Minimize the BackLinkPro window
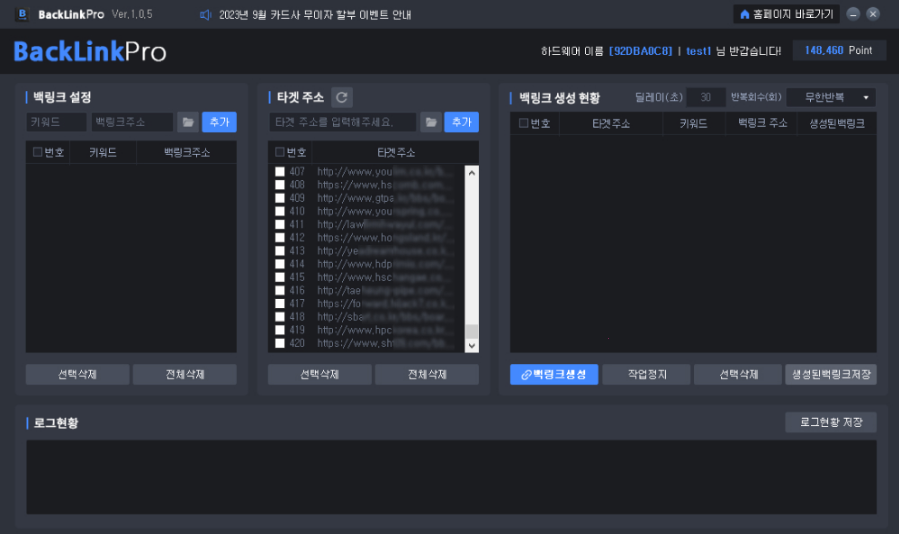The width and height of the screenshot is (899, 534). coord(853,14)
